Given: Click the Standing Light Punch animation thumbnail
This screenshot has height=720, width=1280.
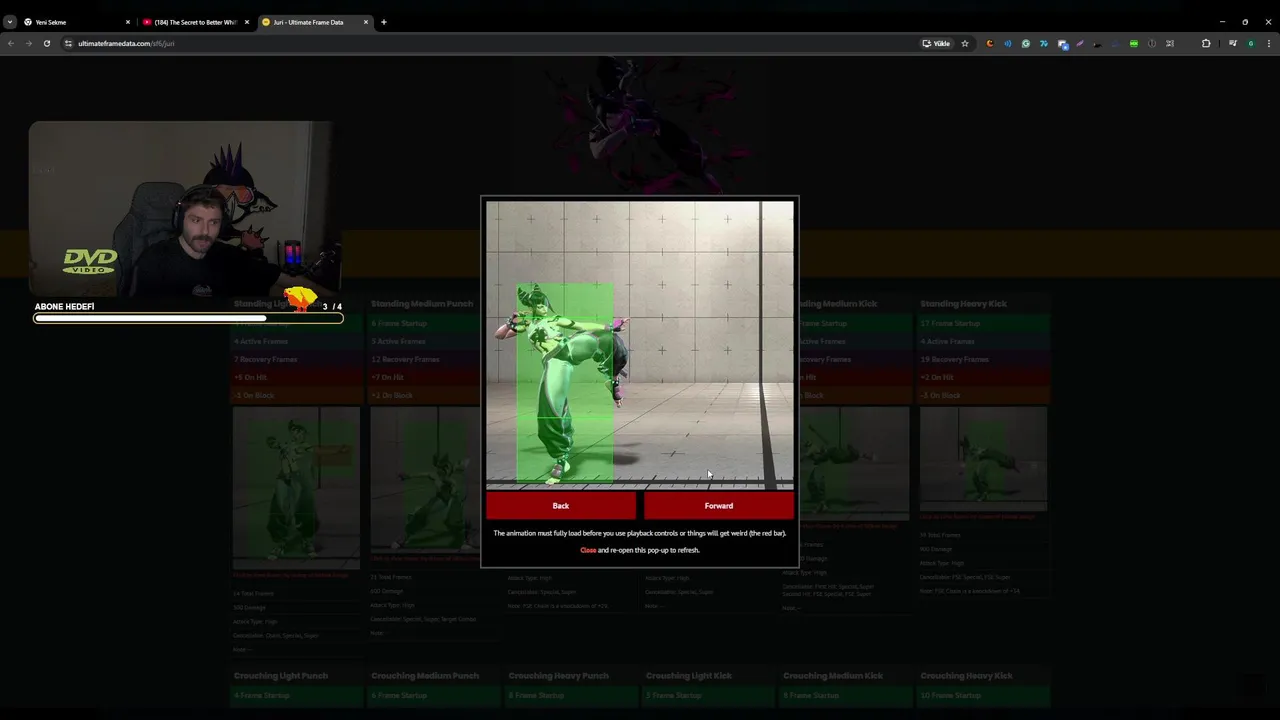Looking at the screenshot, I should coord(296,487).
